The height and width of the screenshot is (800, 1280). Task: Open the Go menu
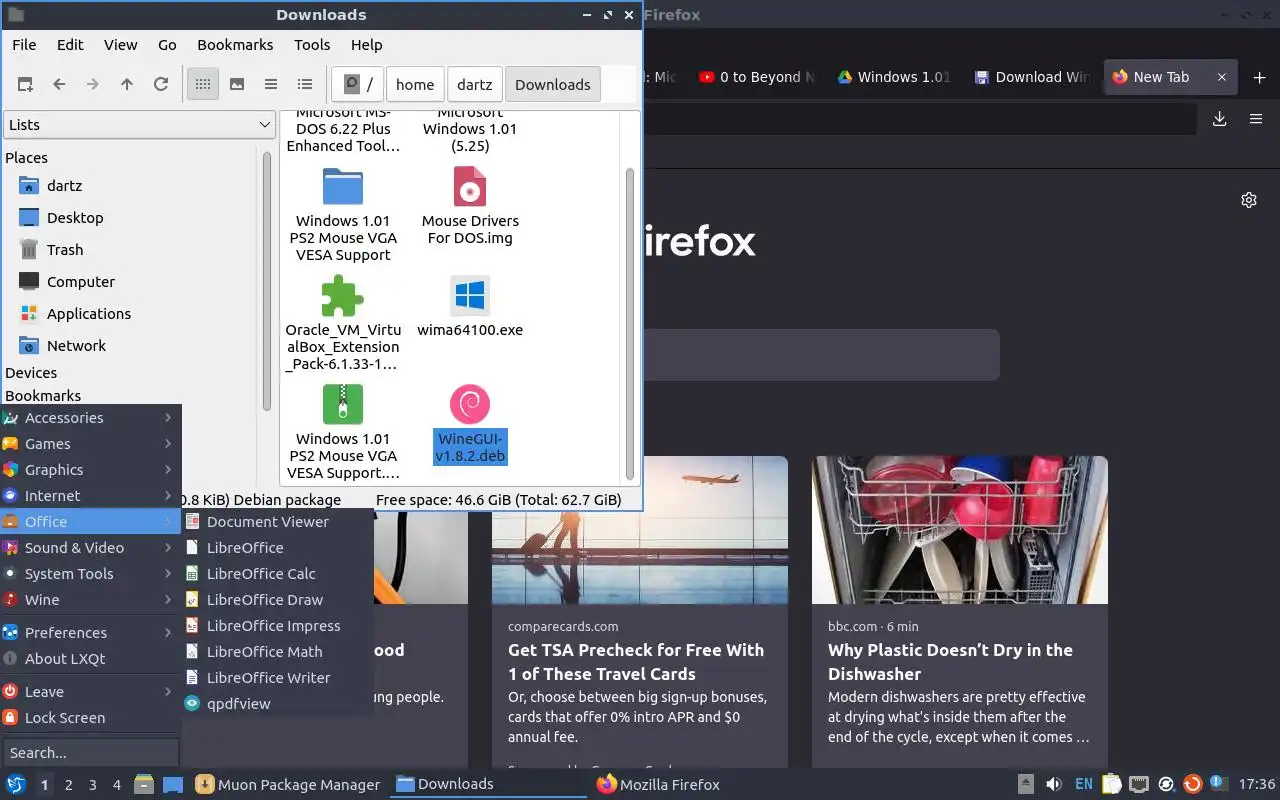(x=167, y=45)
